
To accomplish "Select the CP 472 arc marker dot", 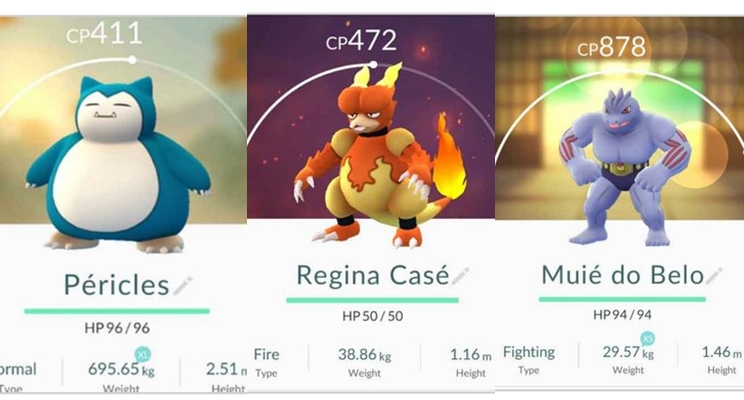I will tap(373, 65).
